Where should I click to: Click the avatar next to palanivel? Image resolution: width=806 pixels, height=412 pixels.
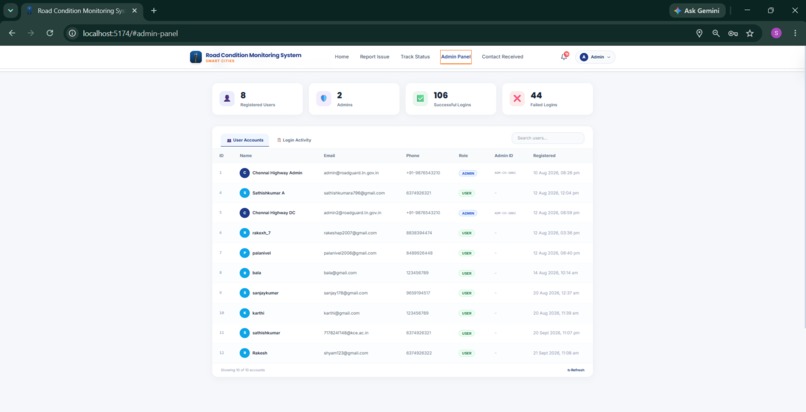click(245, 253)
